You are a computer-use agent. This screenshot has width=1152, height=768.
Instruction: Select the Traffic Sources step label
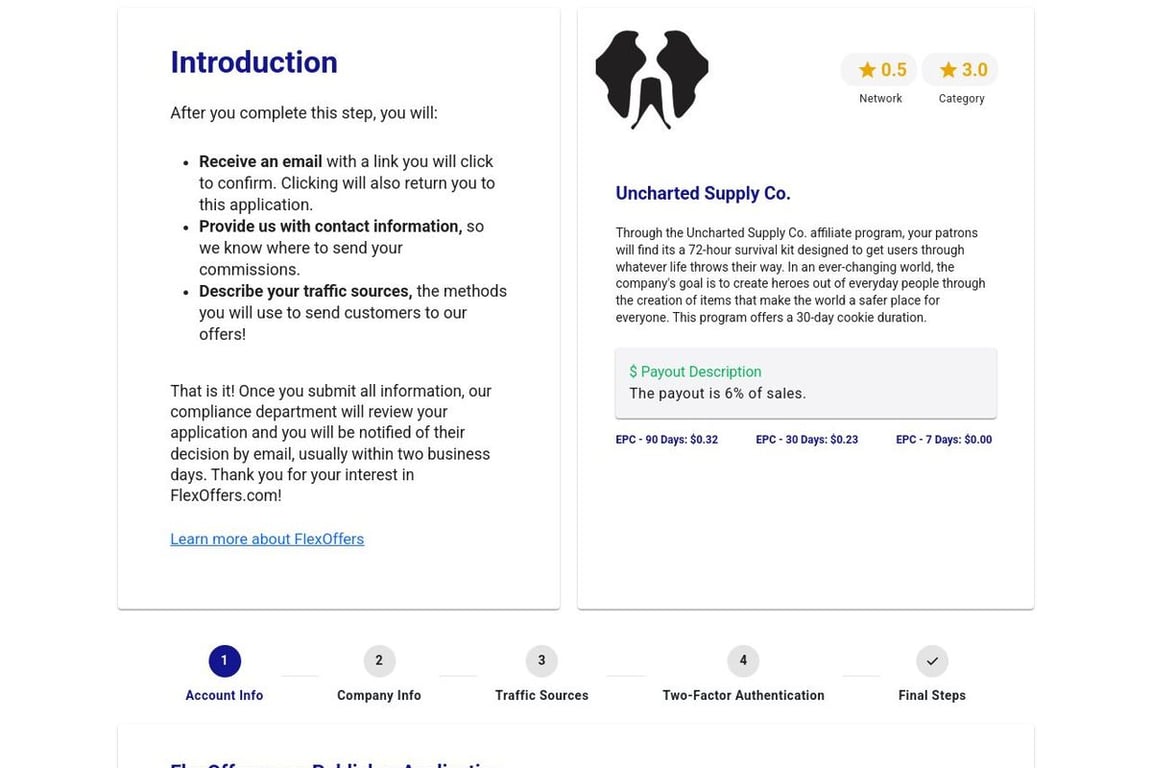(541, 695)
